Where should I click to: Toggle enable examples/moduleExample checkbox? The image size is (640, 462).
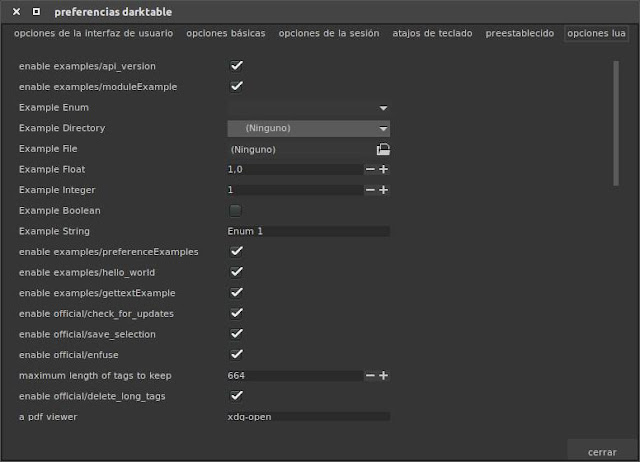236,86
